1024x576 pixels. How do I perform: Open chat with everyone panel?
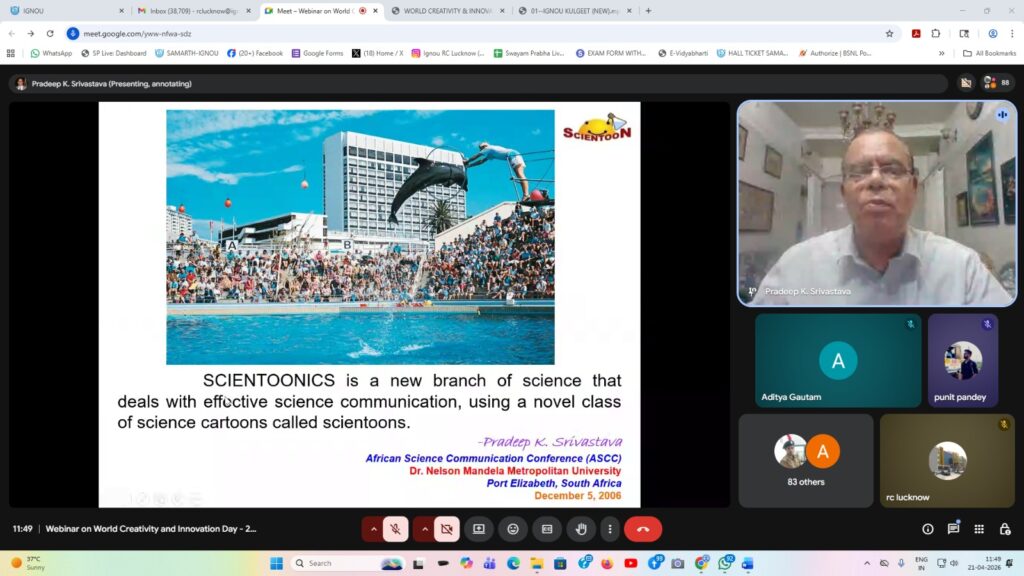953,529
